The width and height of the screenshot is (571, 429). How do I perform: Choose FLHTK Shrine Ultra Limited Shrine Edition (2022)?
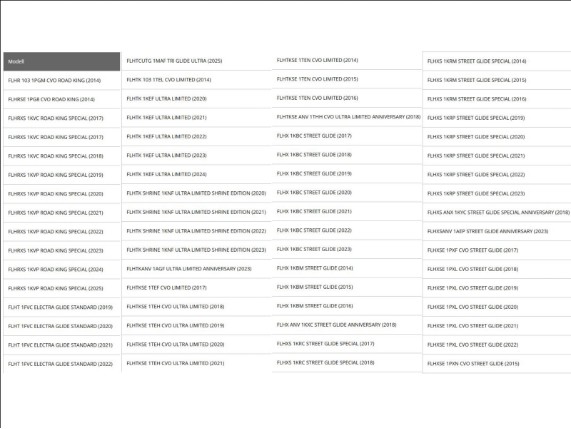click(x=196, y=232)
